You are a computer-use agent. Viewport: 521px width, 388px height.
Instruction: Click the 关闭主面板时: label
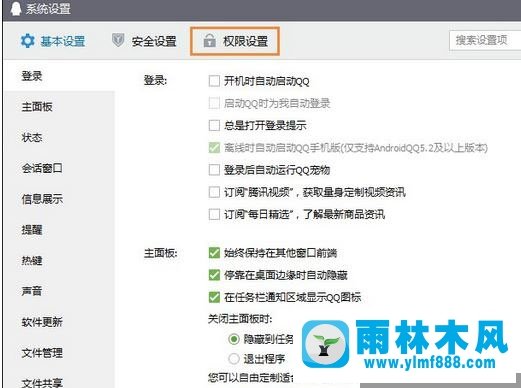point(240,319)
